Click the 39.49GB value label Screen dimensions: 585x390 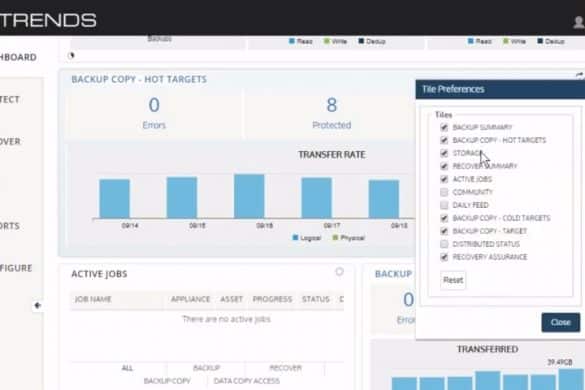coord(560,362)
